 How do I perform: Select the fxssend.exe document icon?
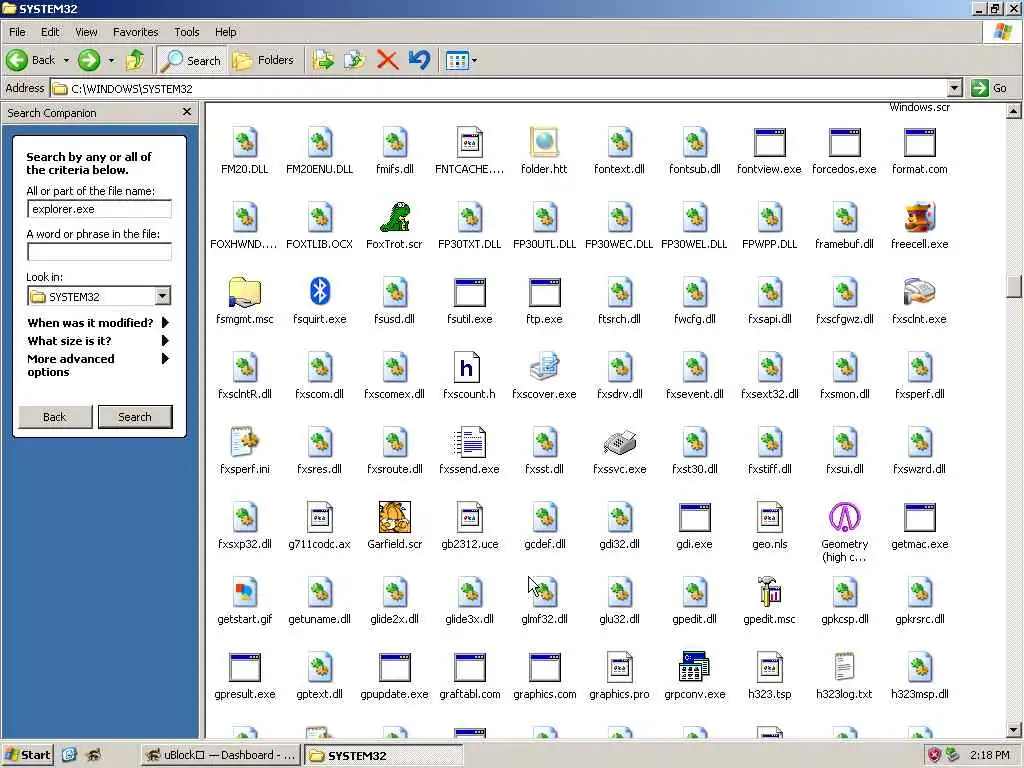(x=470, y=442)
